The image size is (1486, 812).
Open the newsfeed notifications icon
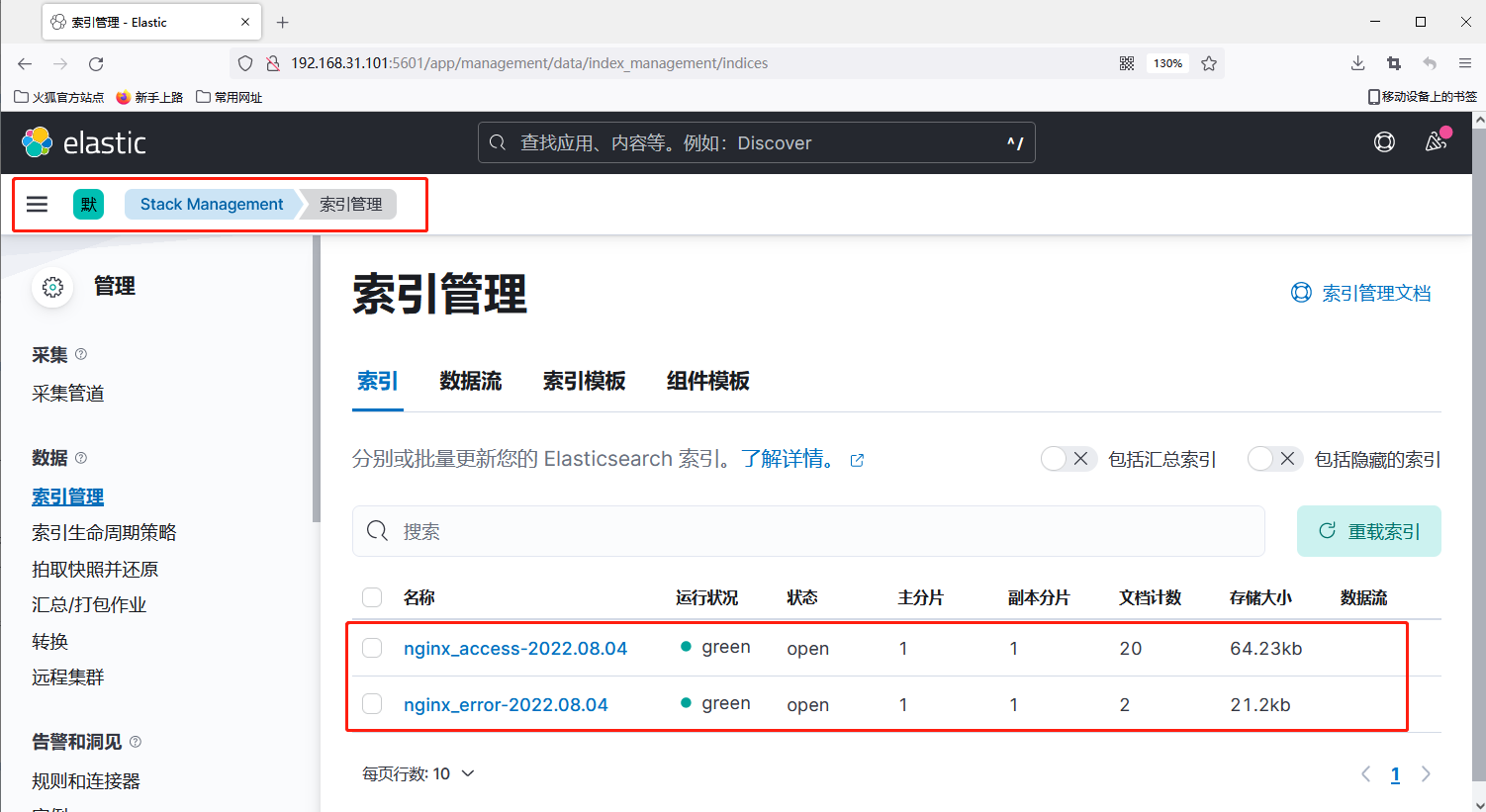tap(1435, 142)
